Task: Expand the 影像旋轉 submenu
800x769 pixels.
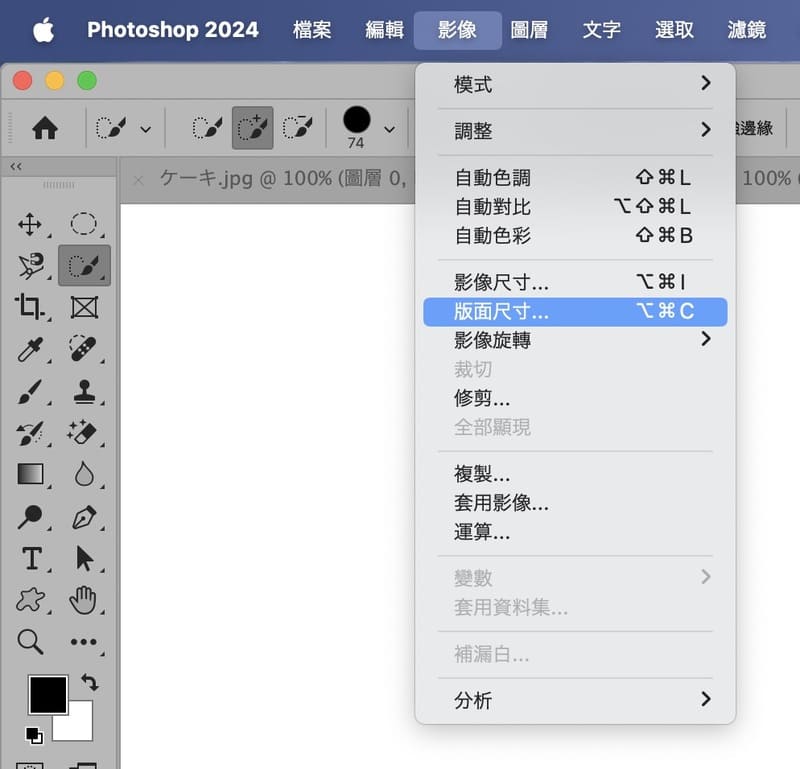Action: [x=576, y=340]
